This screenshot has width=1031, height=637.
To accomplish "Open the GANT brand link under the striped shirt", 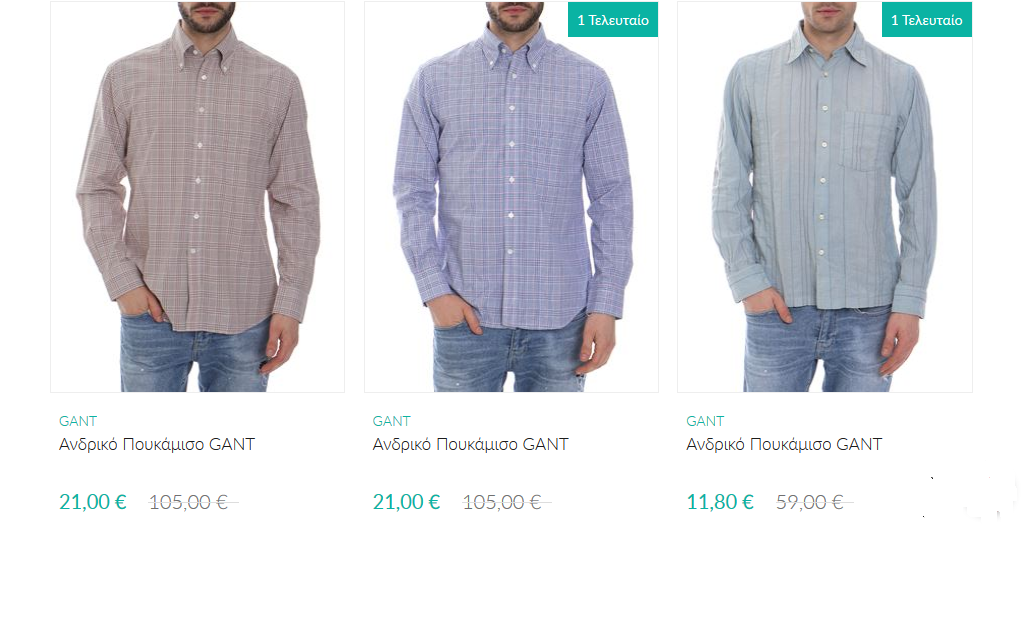I will pyautogui.click(x=706, y=421).
